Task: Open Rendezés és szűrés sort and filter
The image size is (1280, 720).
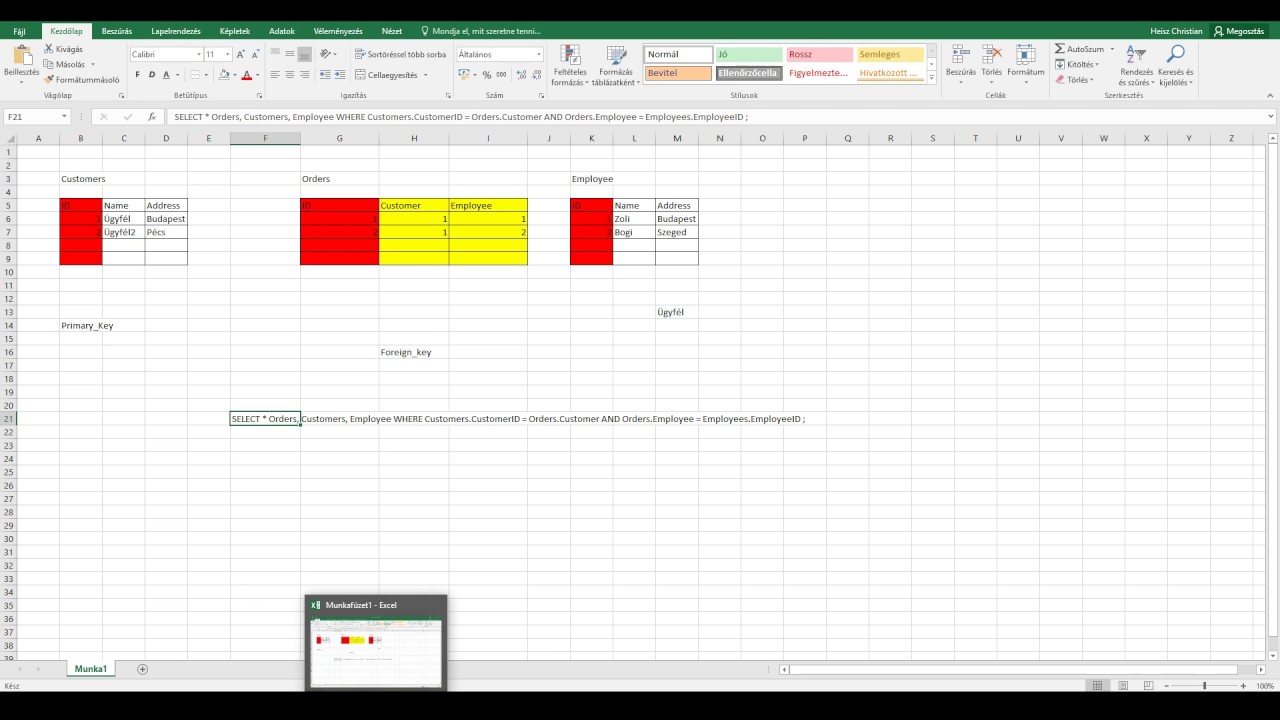Action: tap(1136, 65)
